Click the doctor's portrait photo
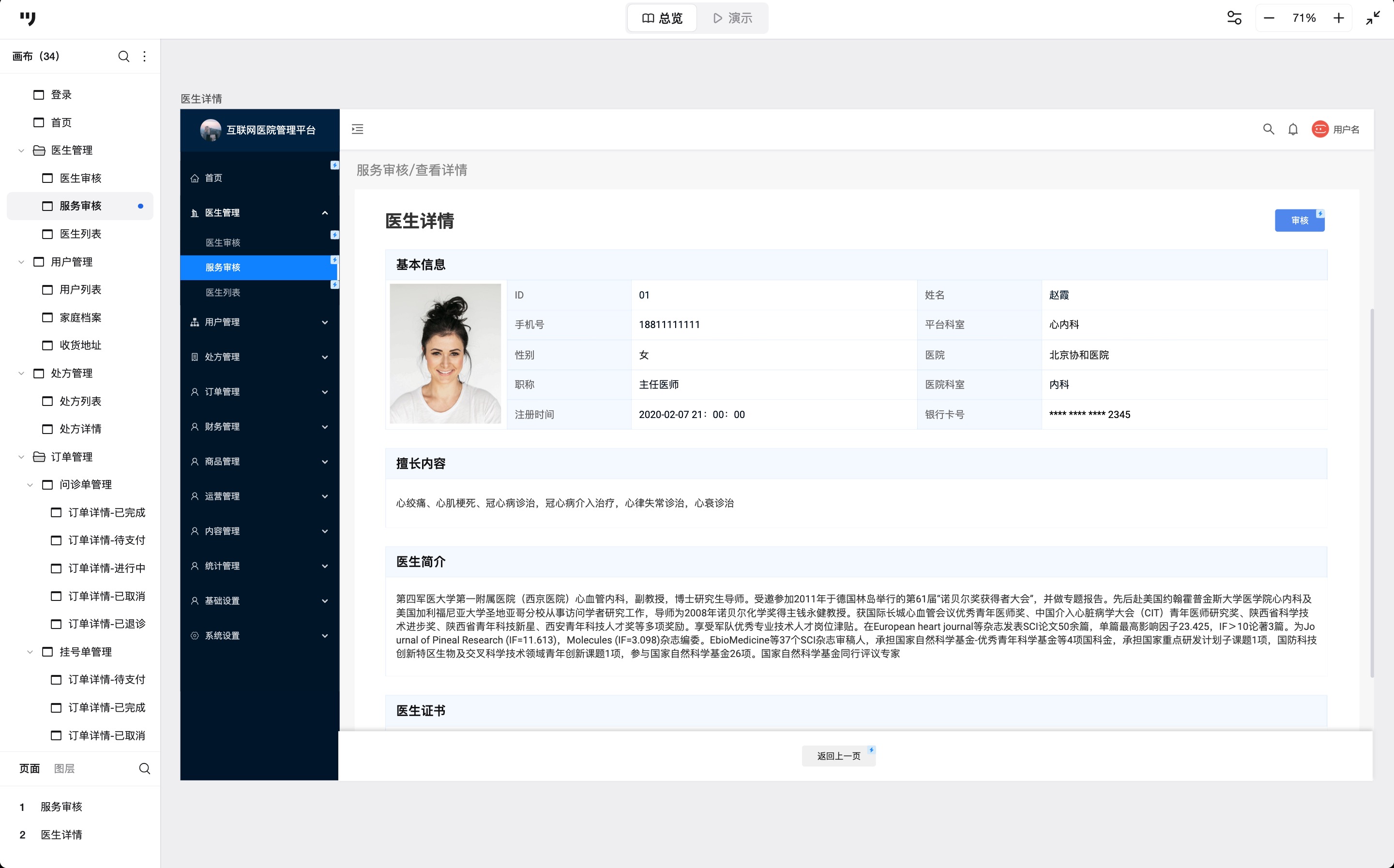This screenshot has width=1394, height=868. [445, 354]
